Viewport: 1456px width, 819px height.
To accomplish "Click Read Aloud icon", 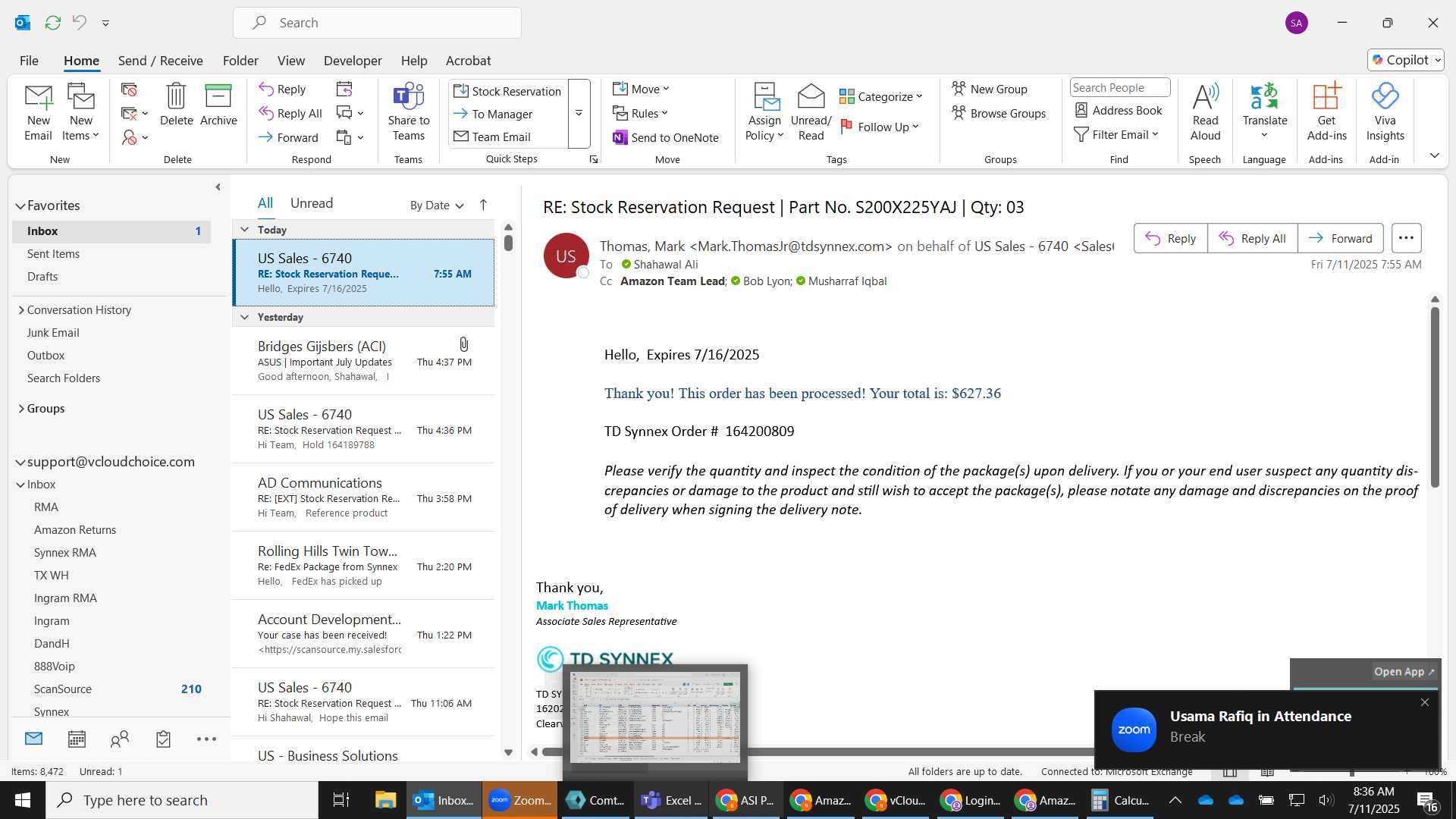I will click(1205, 112).
